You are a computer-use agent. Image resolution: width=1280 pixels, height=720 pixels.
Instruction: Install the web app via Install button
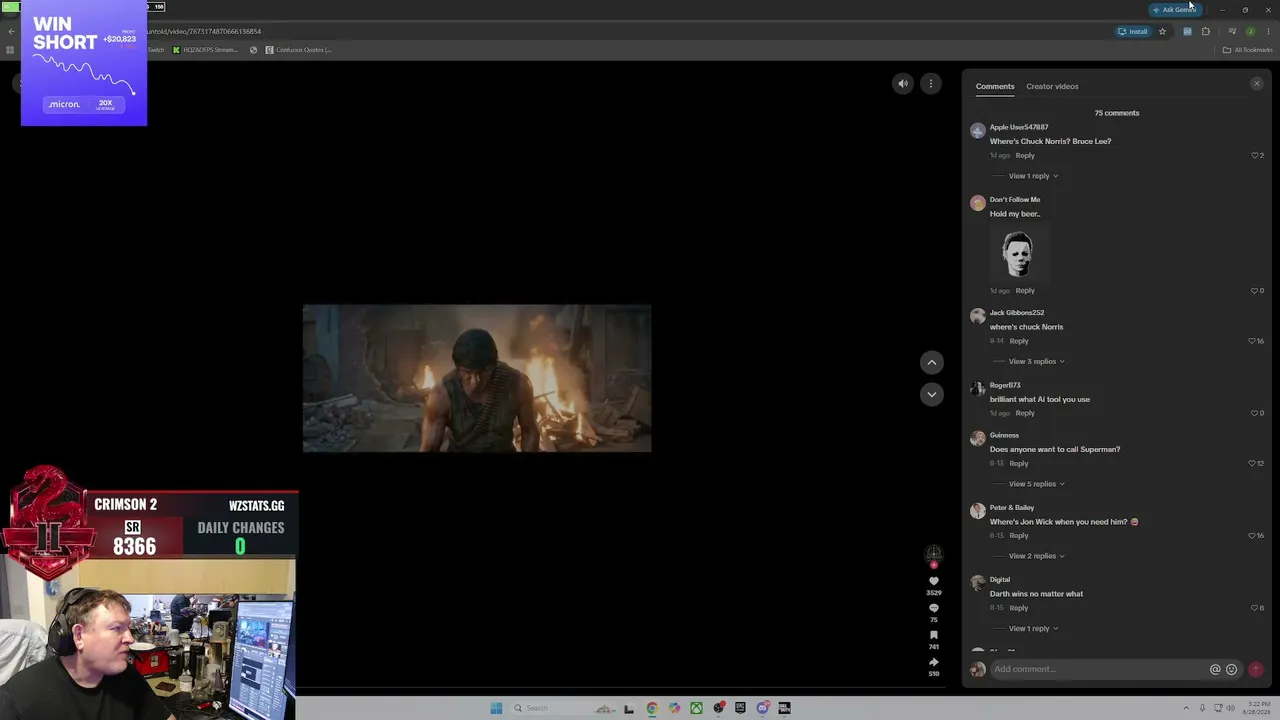(x=1133, y=31)
